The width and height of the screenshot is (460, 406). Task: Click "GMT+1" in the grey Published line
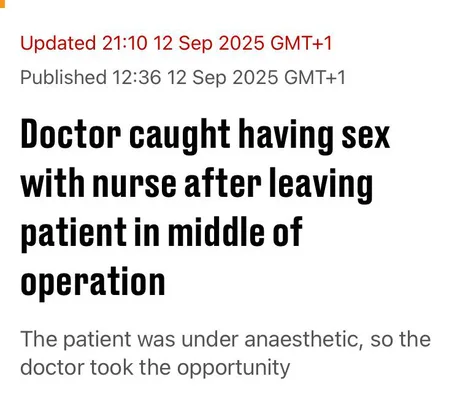click(315, 77)
